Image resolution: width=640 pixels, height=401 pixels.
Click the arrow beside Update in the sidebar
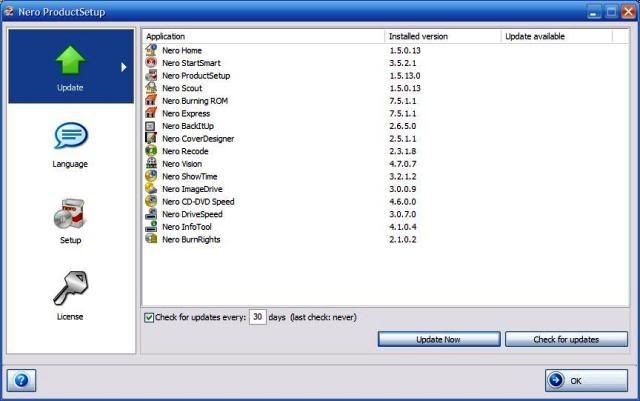tap(124, 67)
